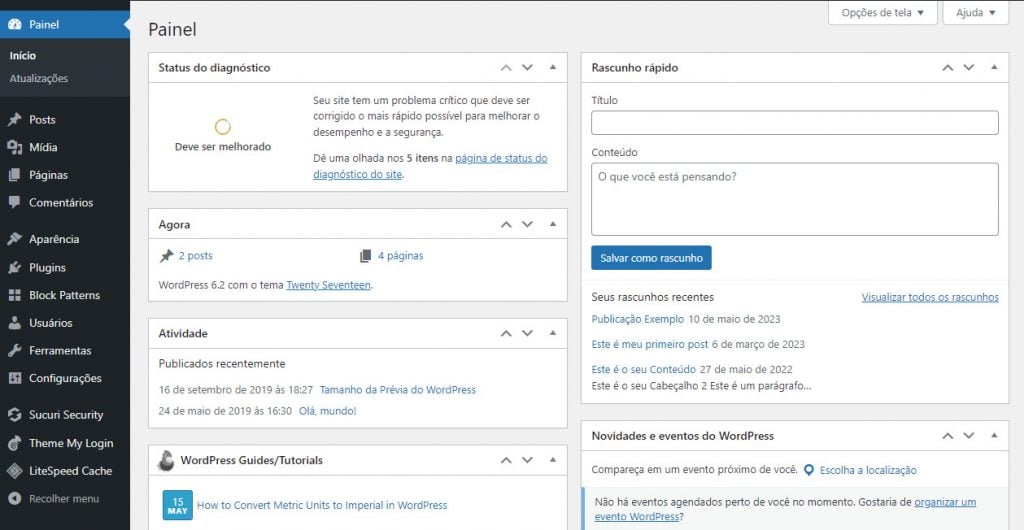Move Novidades e eventos widget down
1024x530 pixels.
pyautogui.click(x=968, y=435)
